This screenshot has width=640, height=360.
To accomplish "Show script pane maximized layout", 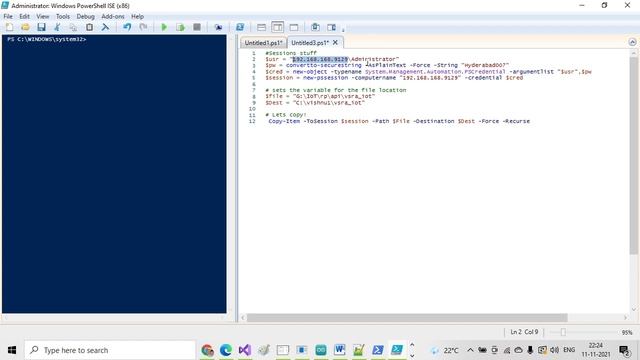I will point(294,27).
